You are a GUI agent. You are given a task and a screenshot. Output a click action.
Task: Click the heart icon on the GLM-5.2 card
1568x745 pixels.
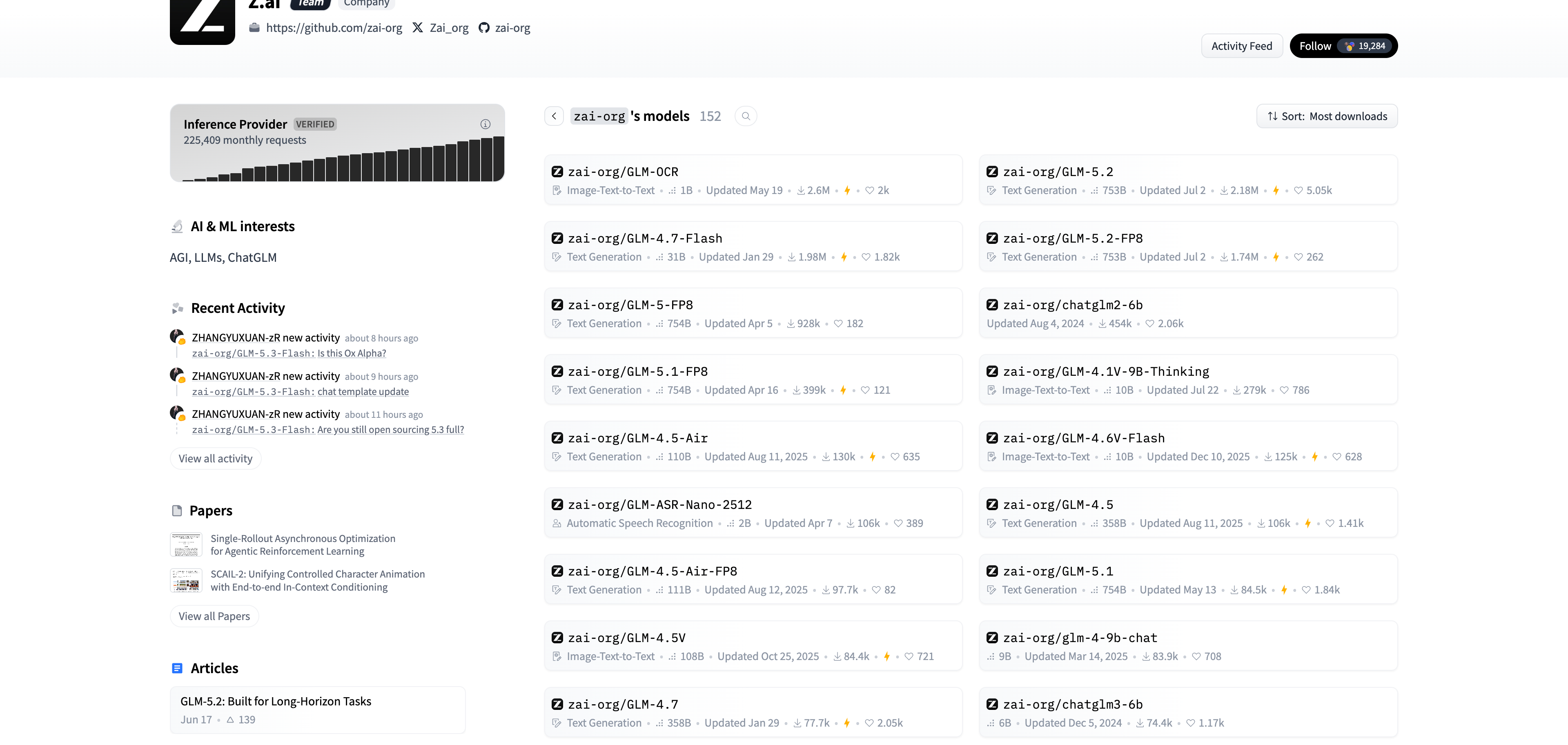point(1298,190)
